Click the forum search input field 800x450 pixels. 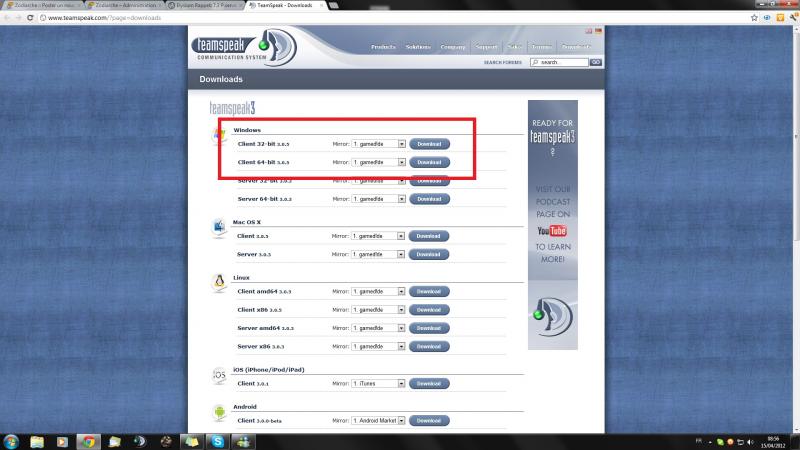click(x=559, y=62)
